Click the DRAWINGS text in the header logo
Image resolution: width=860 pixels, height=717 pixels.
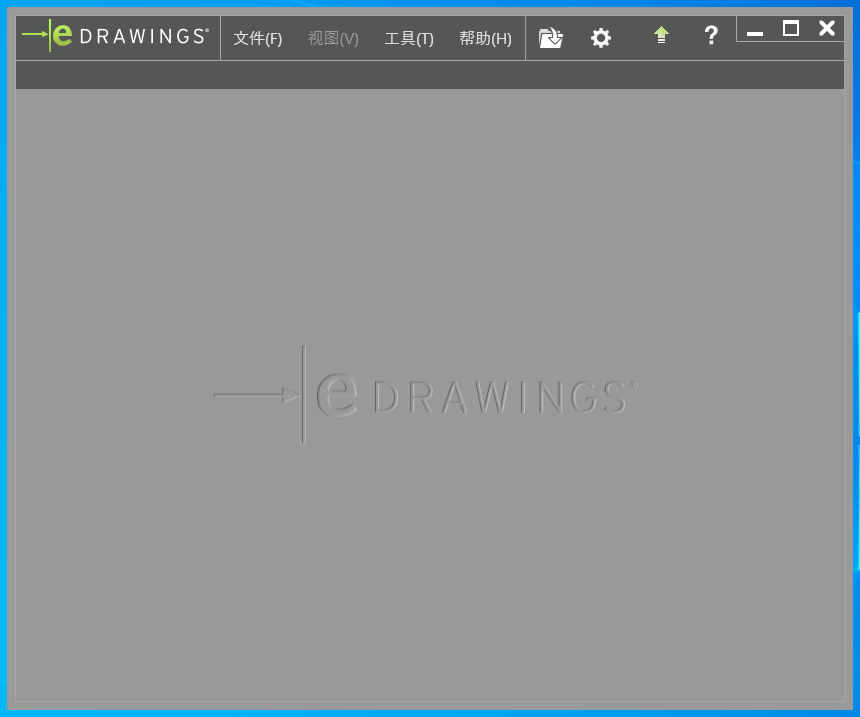(x=143, y=36)
